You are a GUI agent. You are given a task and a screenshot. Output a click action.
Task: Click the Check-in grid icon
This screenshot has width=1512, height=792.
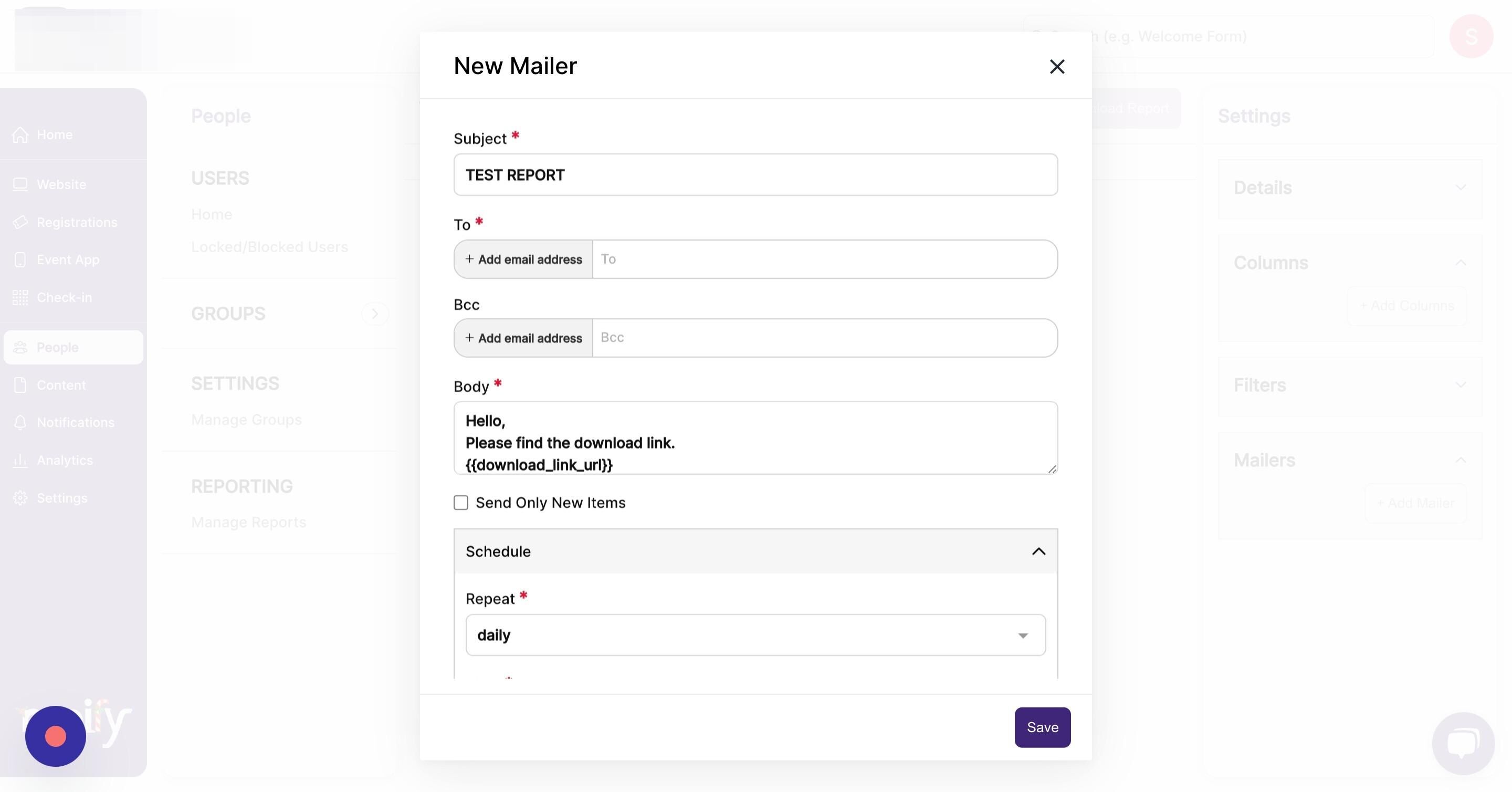pyautogui.click(x=20, y=298)
